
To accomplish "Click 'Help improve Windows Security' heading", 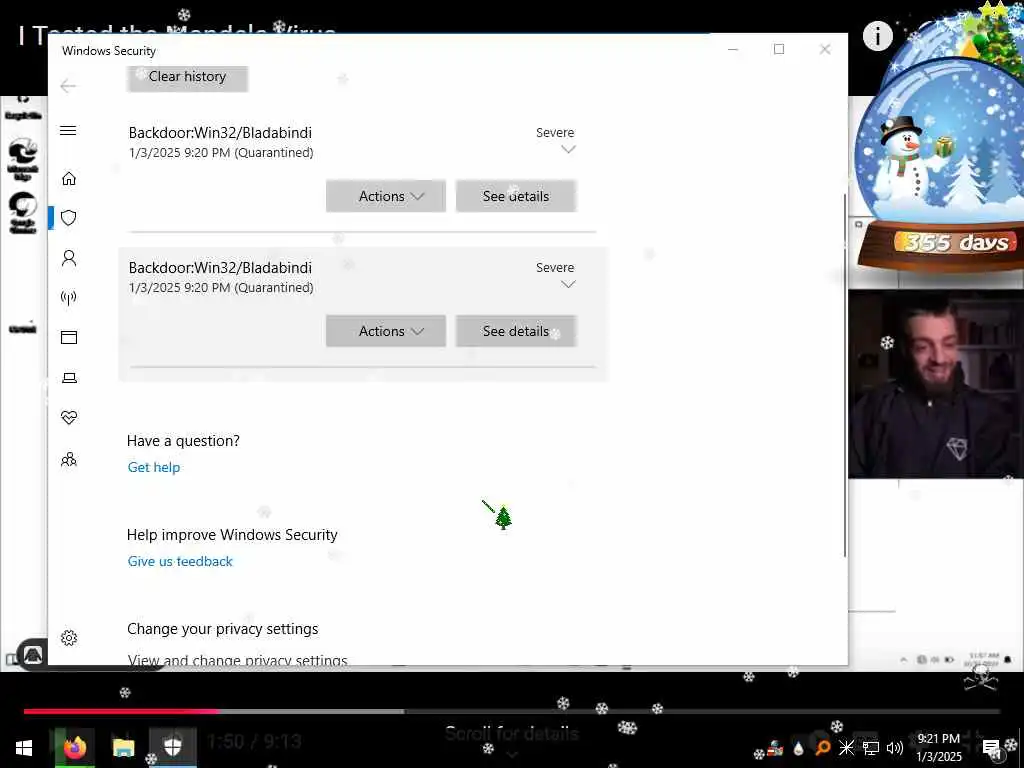I will point(232,535).
